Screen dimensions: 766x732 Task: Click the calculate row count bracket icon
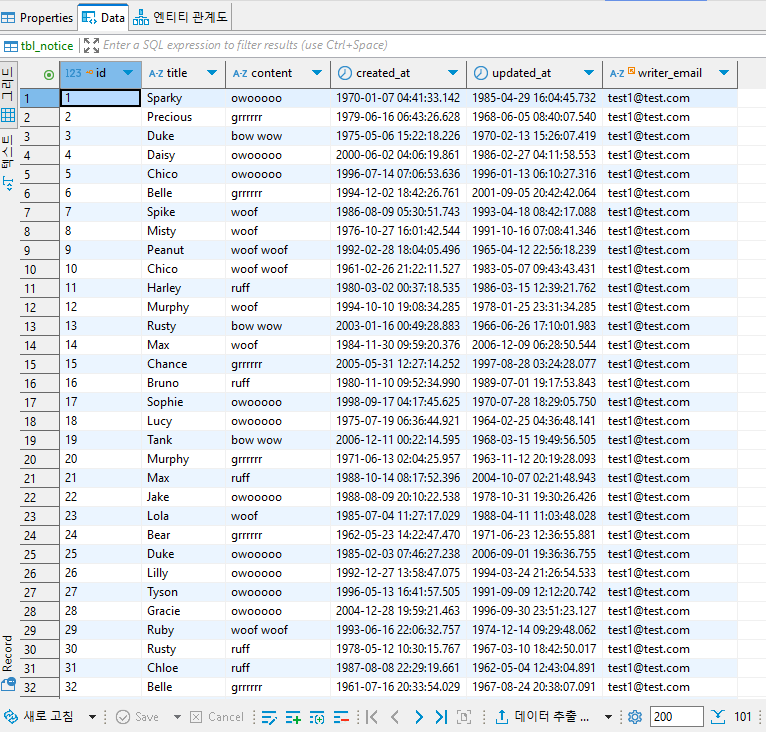tap(464, 717)
